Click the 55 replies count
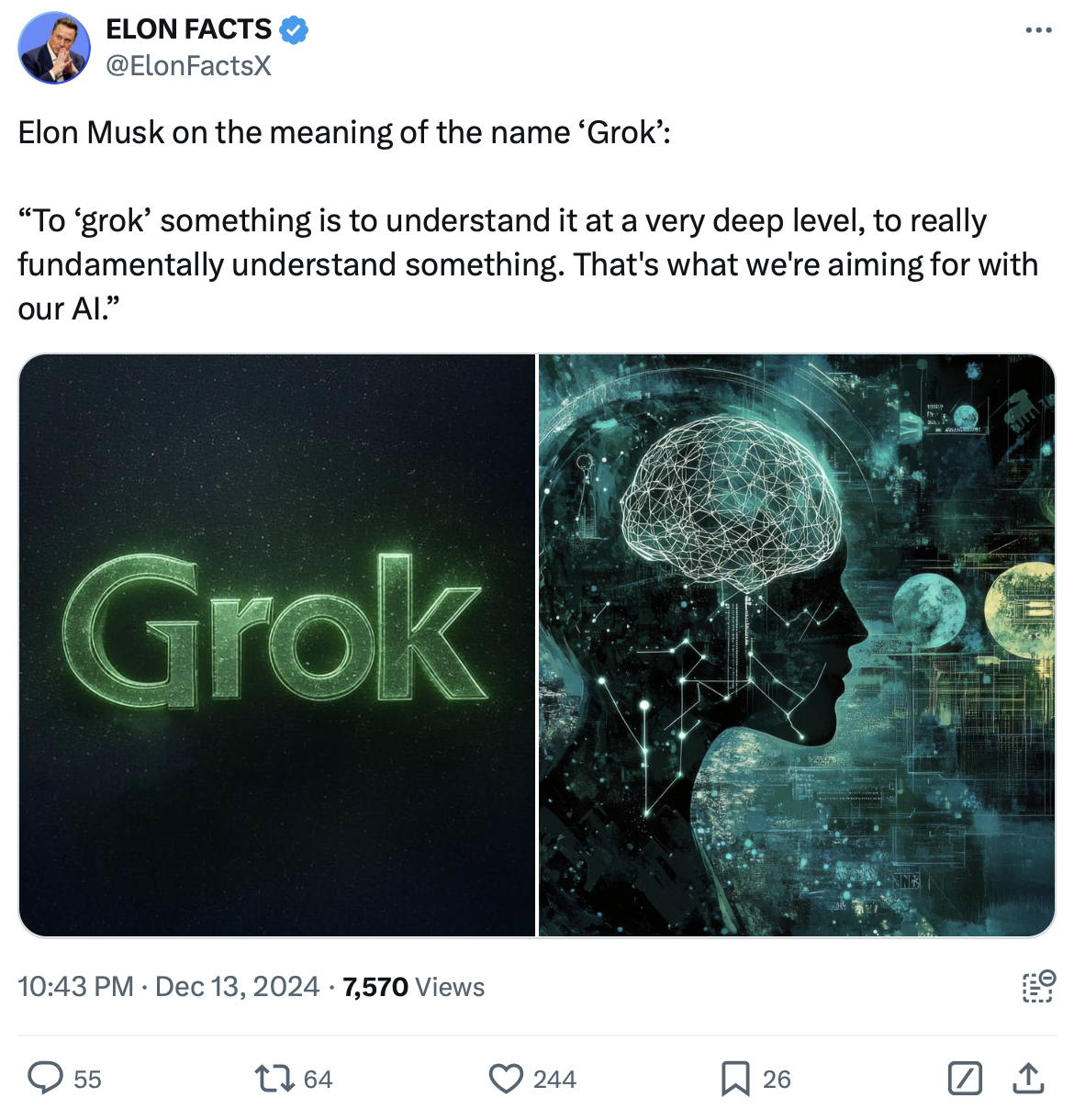The height and width of the screenshot is (1120, 1074). pyautogui.click(x=87, y=1080)
